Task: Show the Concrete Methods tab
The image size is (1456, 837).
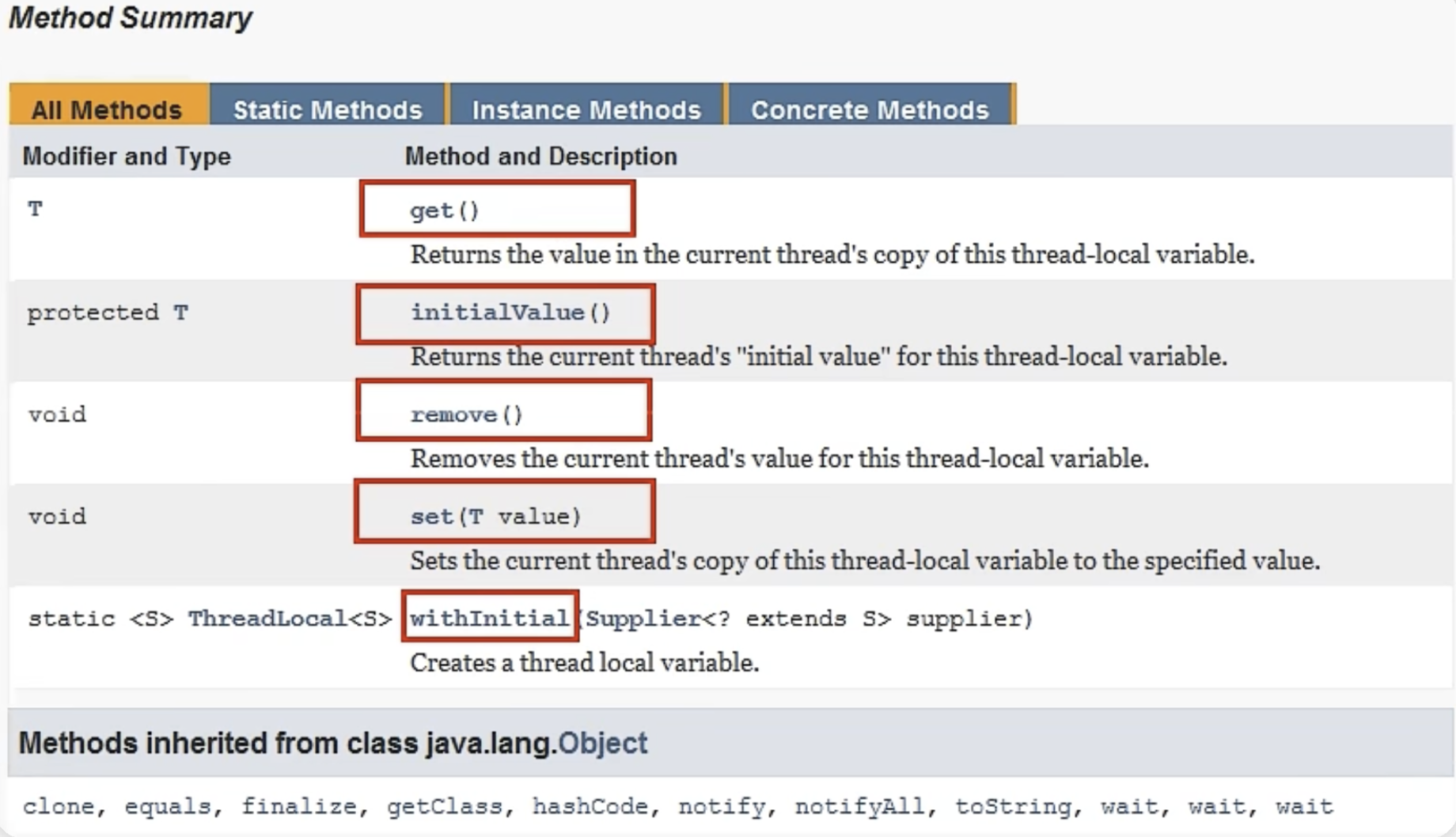Action: [870, 109]
